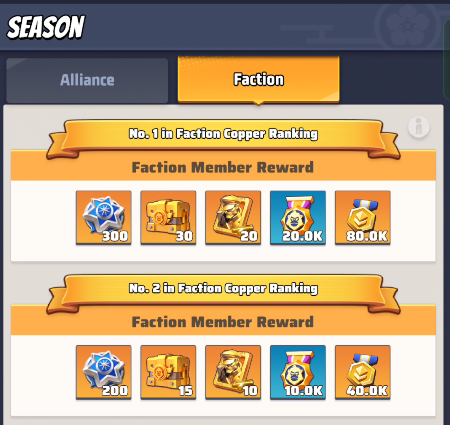Viewport: 450px width, 425px height.
Task: Tap the gold rank medal showing 80.0K
Action: click(363, 218)
